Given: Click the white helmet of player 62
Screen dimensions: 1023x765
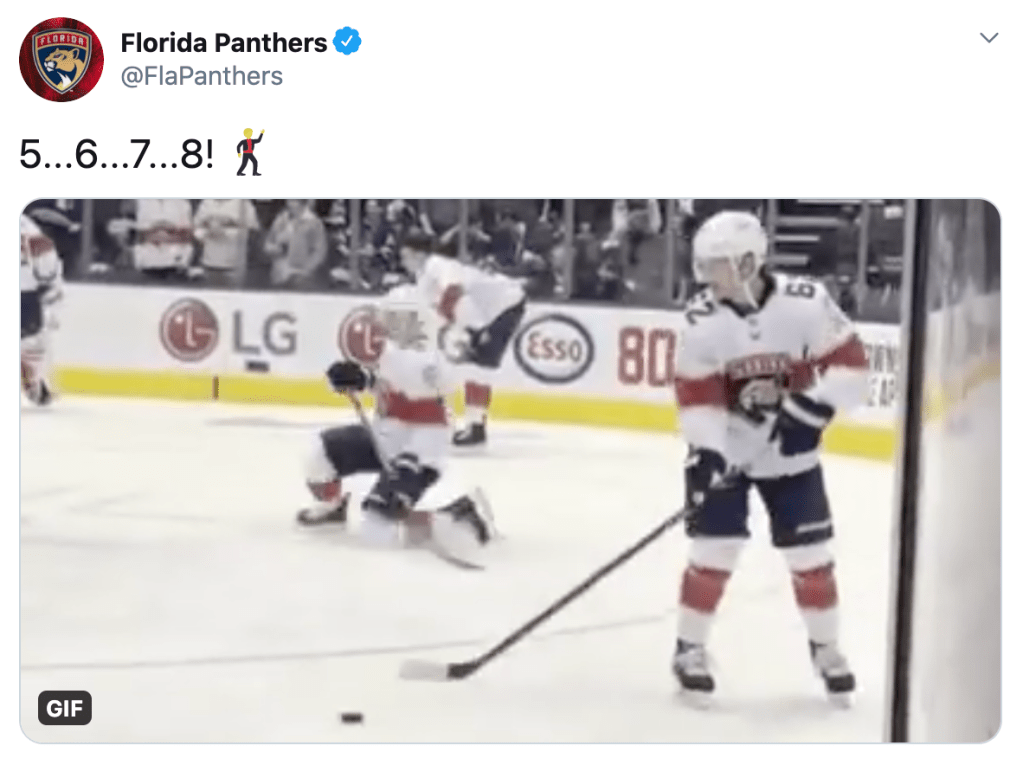Looking at the screenshot, I should (729, 240).
